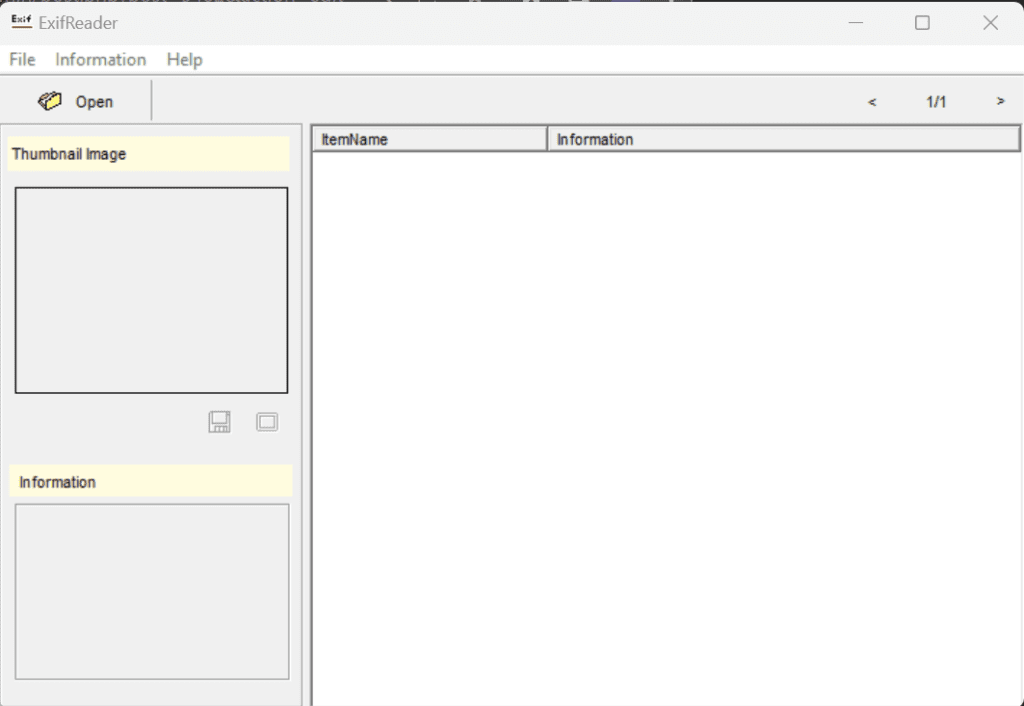Viewport: 1024px width, 706px height.
Task: Click the thumbnail window view icon
Action: point(267,422)
